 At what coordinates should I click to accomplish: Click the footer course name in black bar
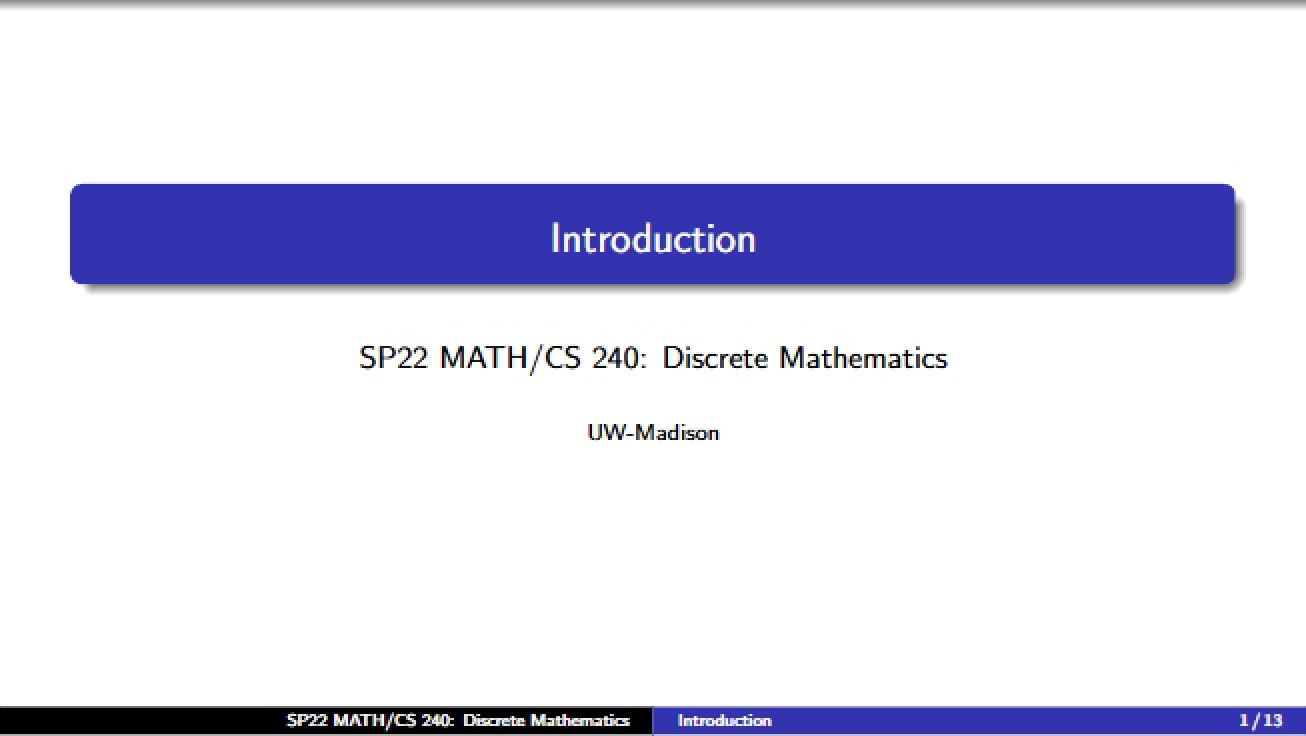[458, 720]
